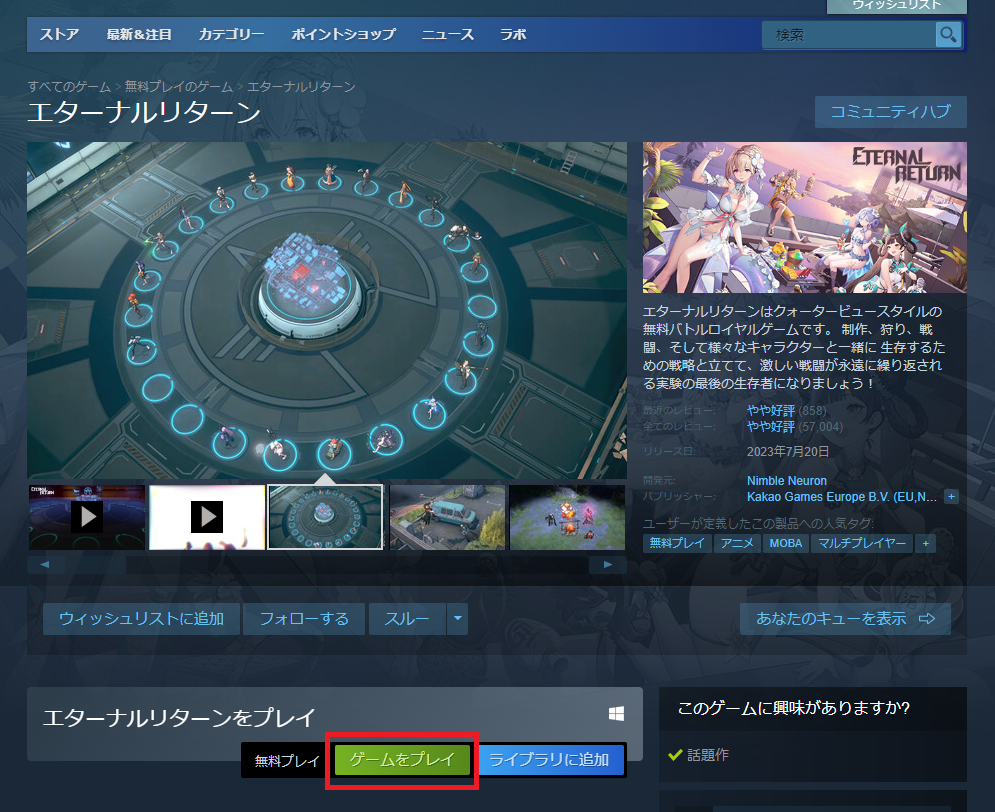Click the left arrow of thumbnail strip
The width and height of the screenshot is (995, 812).
[x=45, y=565]
